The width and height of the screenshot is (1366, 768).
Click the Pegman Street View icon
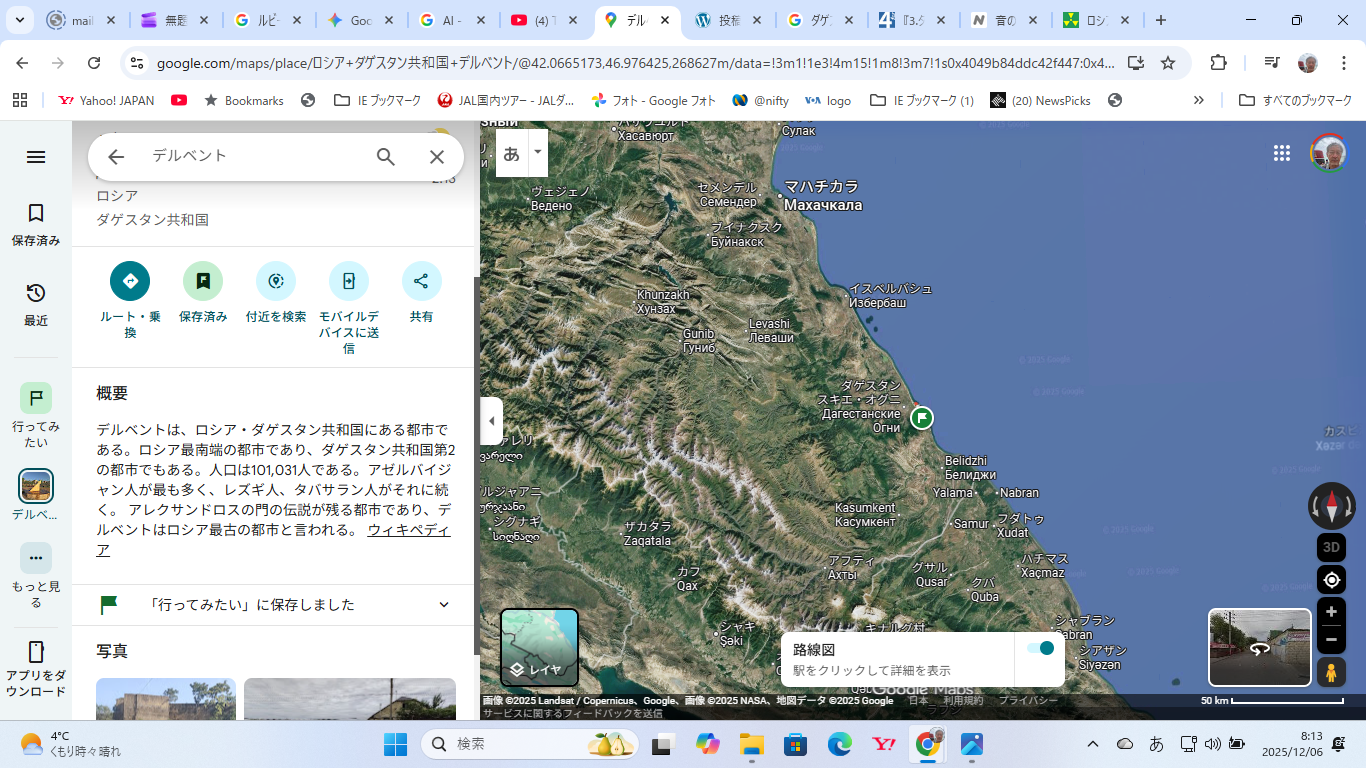tap(1331, 673)
